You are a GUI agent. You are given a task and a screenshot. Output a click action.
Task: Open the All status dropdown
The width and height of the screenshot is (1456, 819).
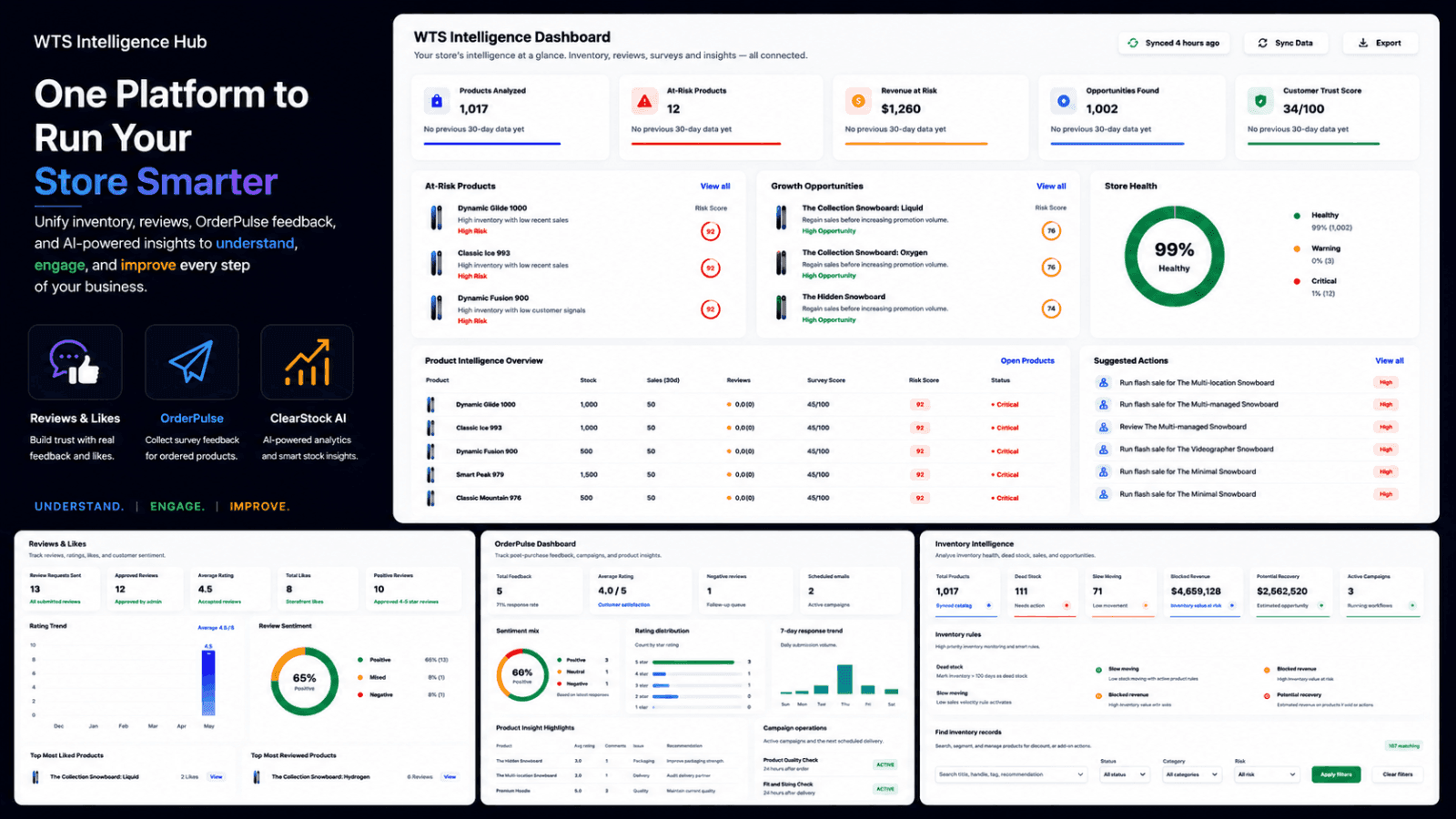click(1124, 774)
